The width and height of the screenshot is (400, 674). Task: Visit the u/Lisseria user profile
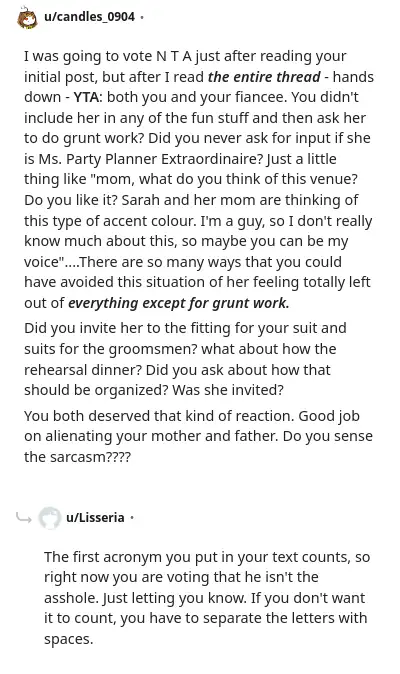(95, 517)
